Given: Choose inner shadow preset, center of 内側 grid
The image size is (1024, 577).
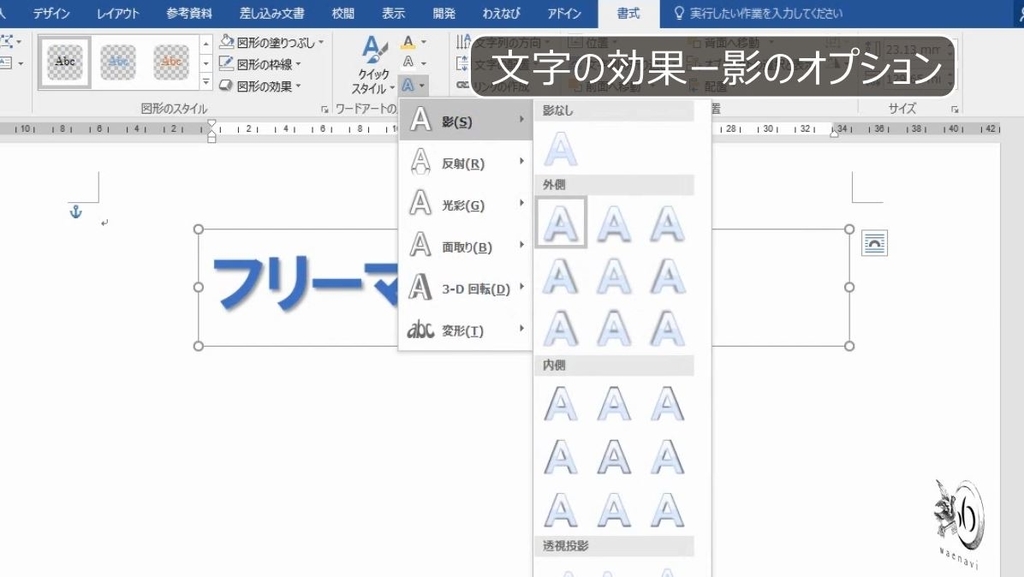Looking at the screenshot, I should coord(614,456).
